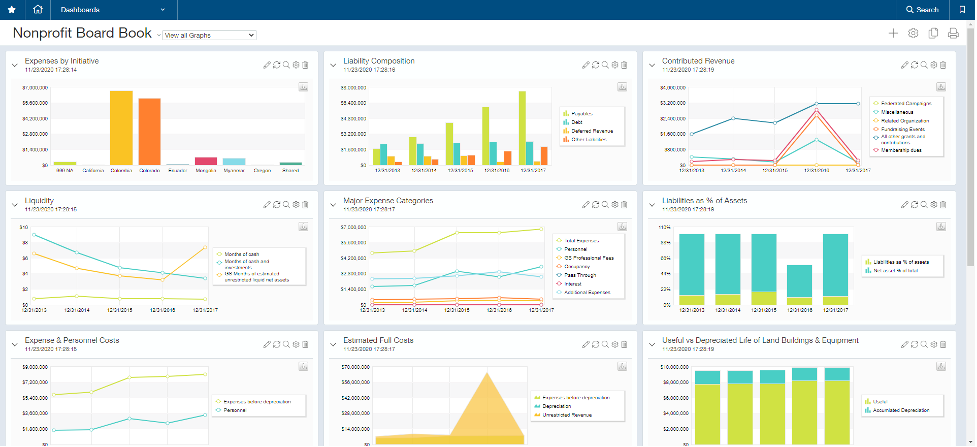Go to the home icon
This screenshot has height=447, width=977.
click(38, 9)
